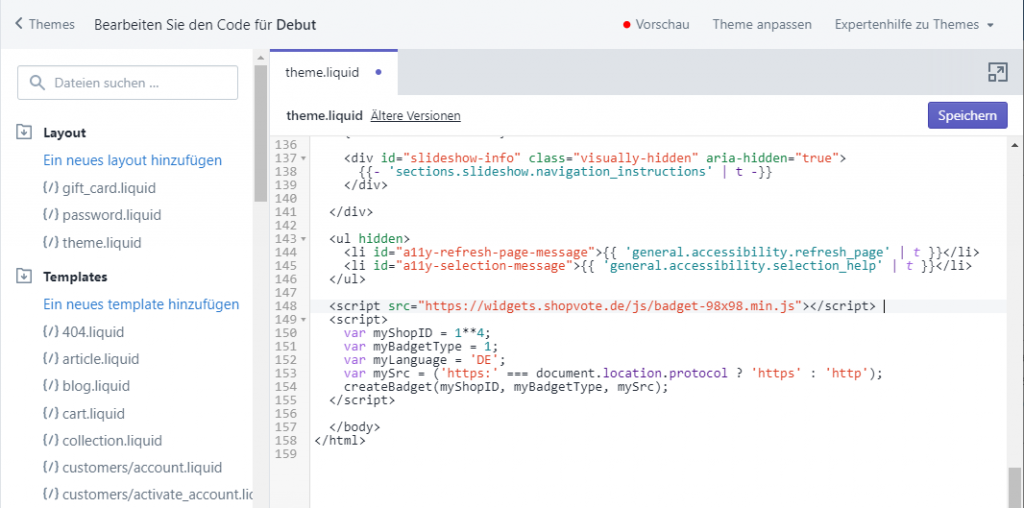The image size is (1024, 508).
Task: Click the file icon beside cart.liquid
Action: pos(50,414)
